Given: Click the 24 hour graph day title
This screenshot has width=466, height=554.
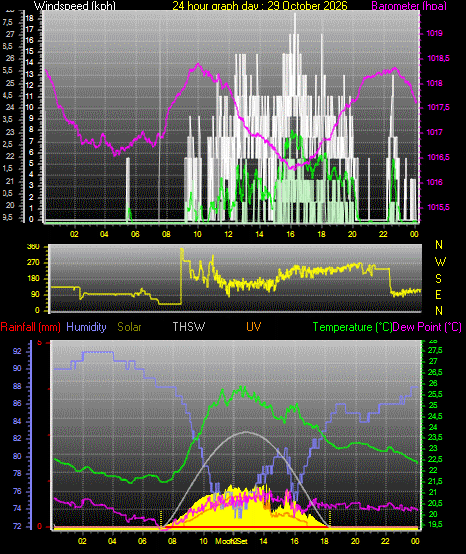Looking at the screenshot, I should tap(260, 5).
